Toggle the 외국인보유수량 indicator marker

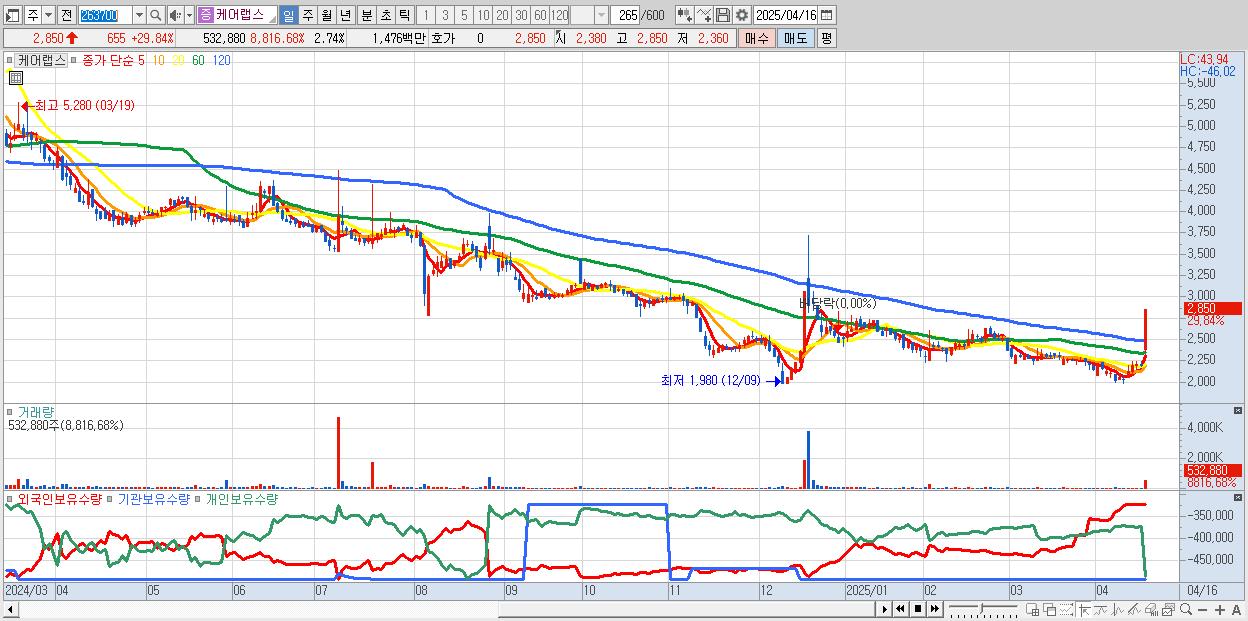point(9,498)
